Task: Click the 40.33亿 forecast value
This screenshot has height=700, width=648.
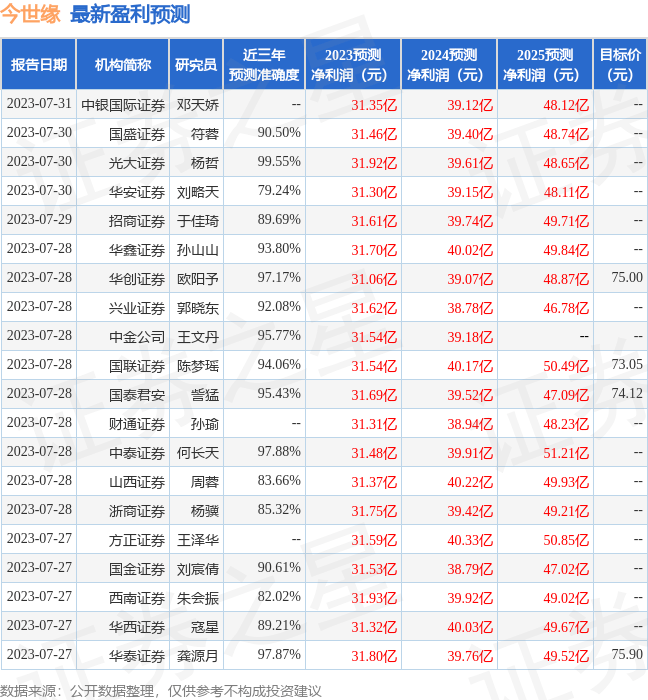Action: click(x=470, y=541)
